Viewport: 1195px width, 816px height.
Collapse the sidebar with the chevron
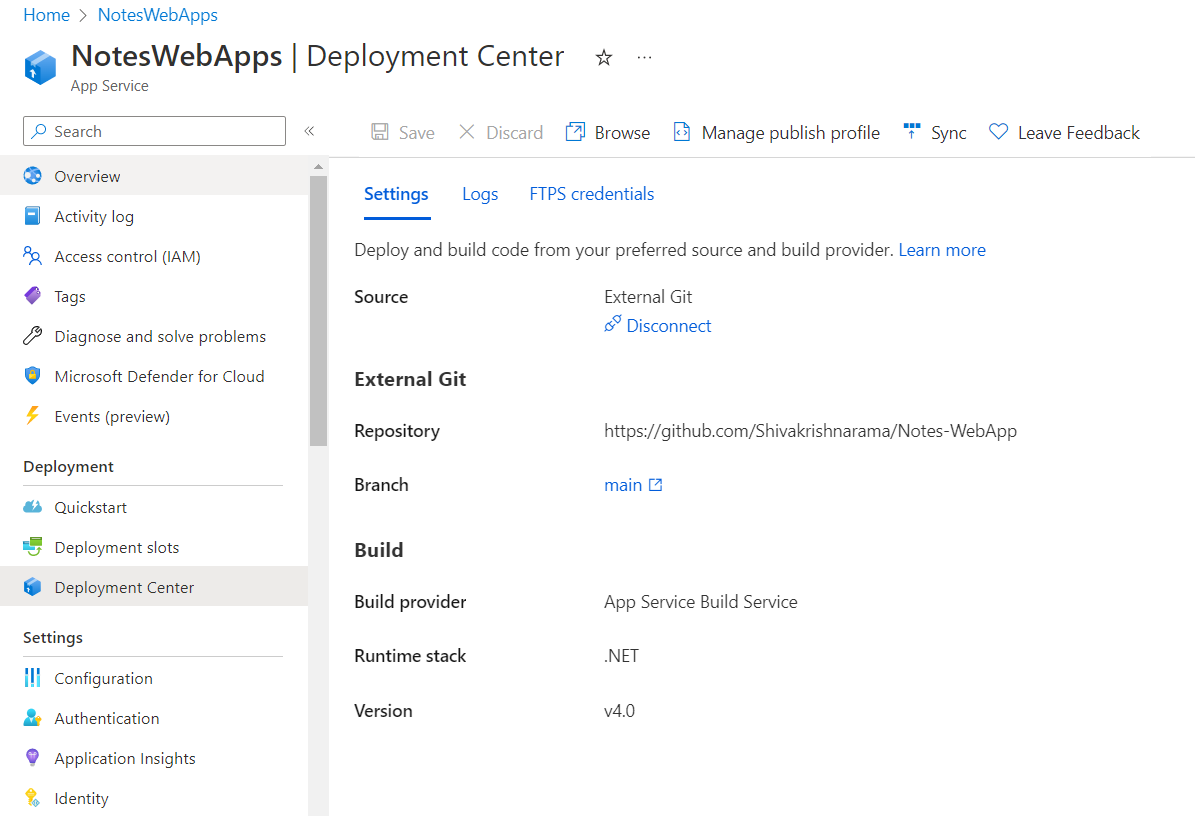[x=309, y=131]
